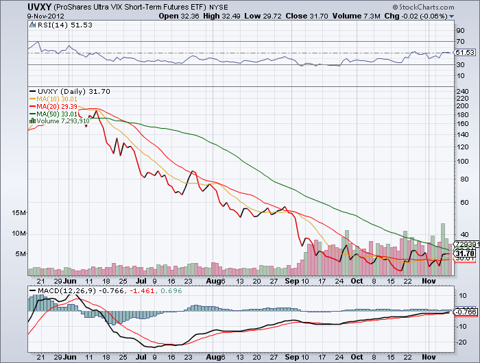Click the ProShares Ultra VIX Short-Term Futures ETF name
The width and height of the screenshot is (480, 363).
point(130,7)
